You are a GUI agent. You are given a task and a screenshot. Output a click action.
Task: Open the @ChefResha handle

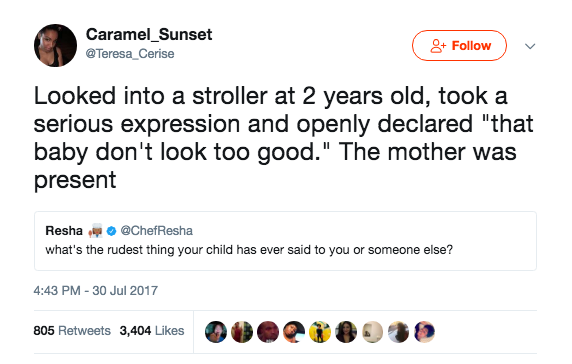click(156, 231)
